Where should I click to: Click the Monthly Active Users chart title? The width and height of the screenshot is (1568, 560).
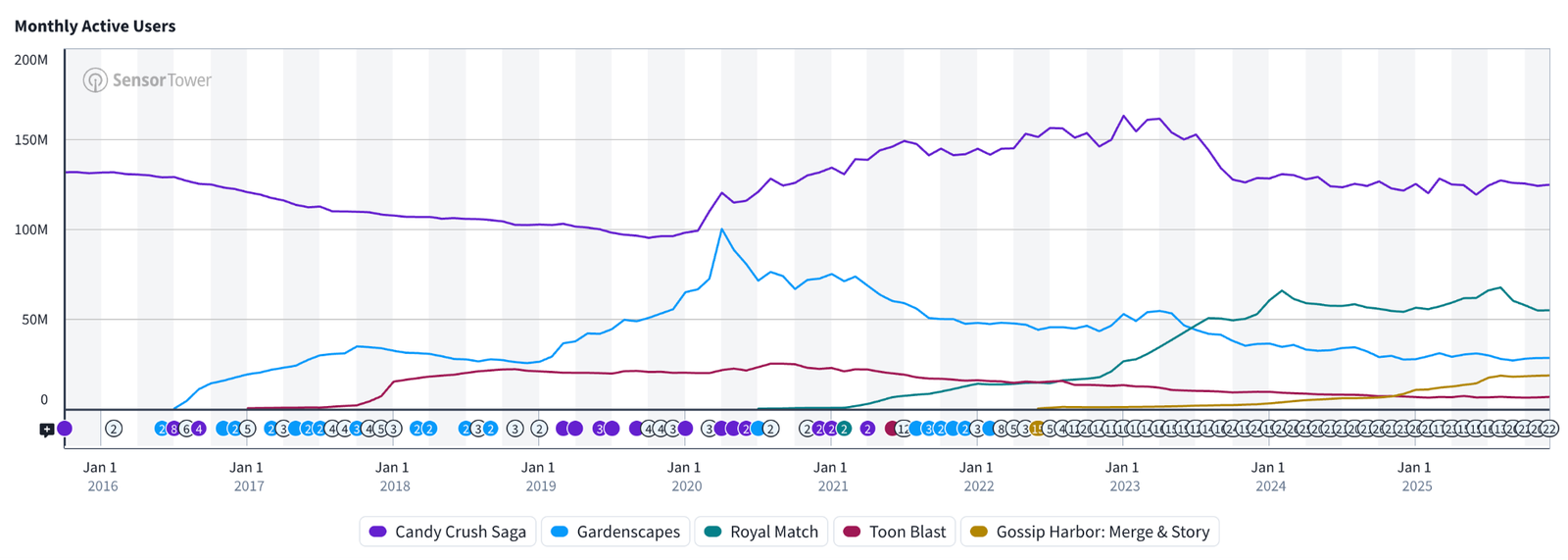[95, 26]
